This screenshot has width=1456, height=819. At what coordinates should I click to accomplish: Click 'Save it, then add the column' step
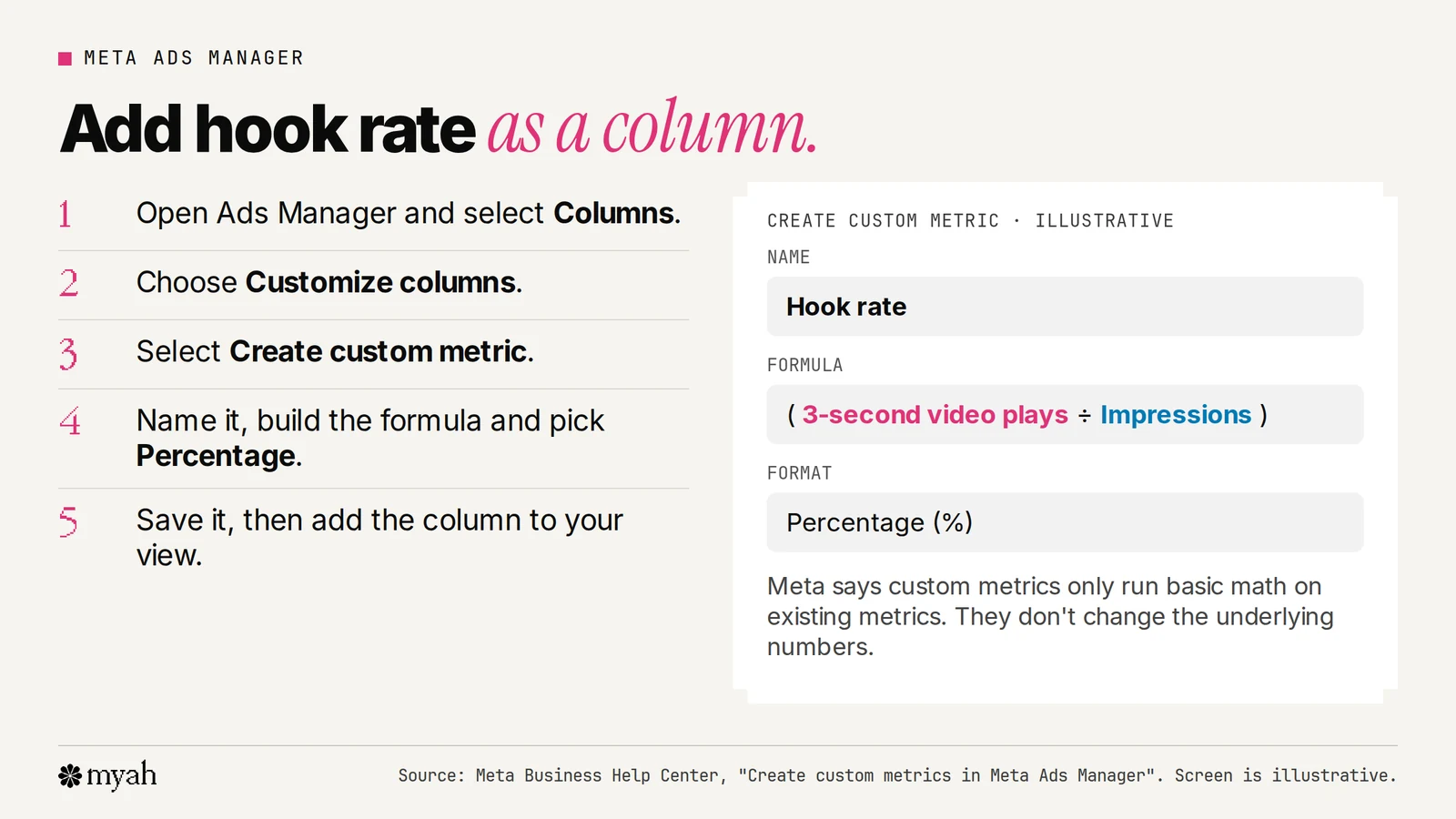379,537
